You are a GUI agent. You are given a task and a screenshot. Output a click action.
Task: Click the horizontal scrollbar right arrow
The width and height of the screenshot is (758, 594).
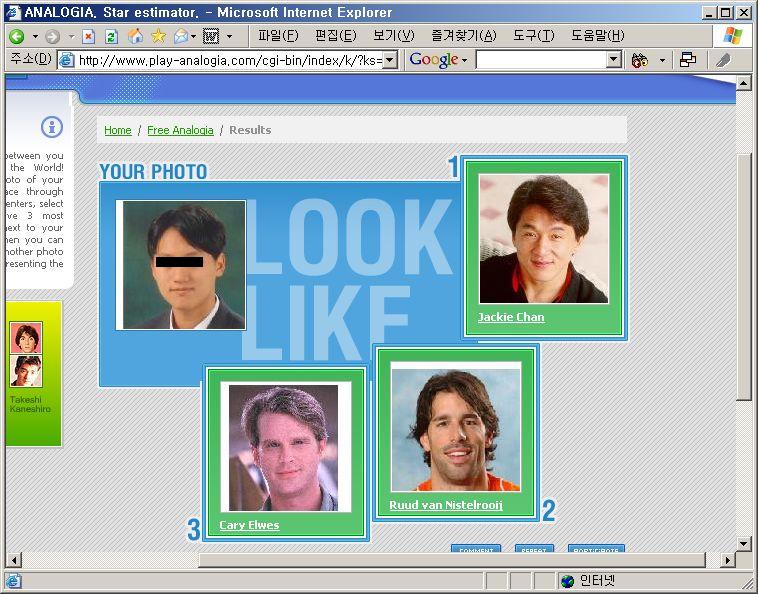(727, 560)
